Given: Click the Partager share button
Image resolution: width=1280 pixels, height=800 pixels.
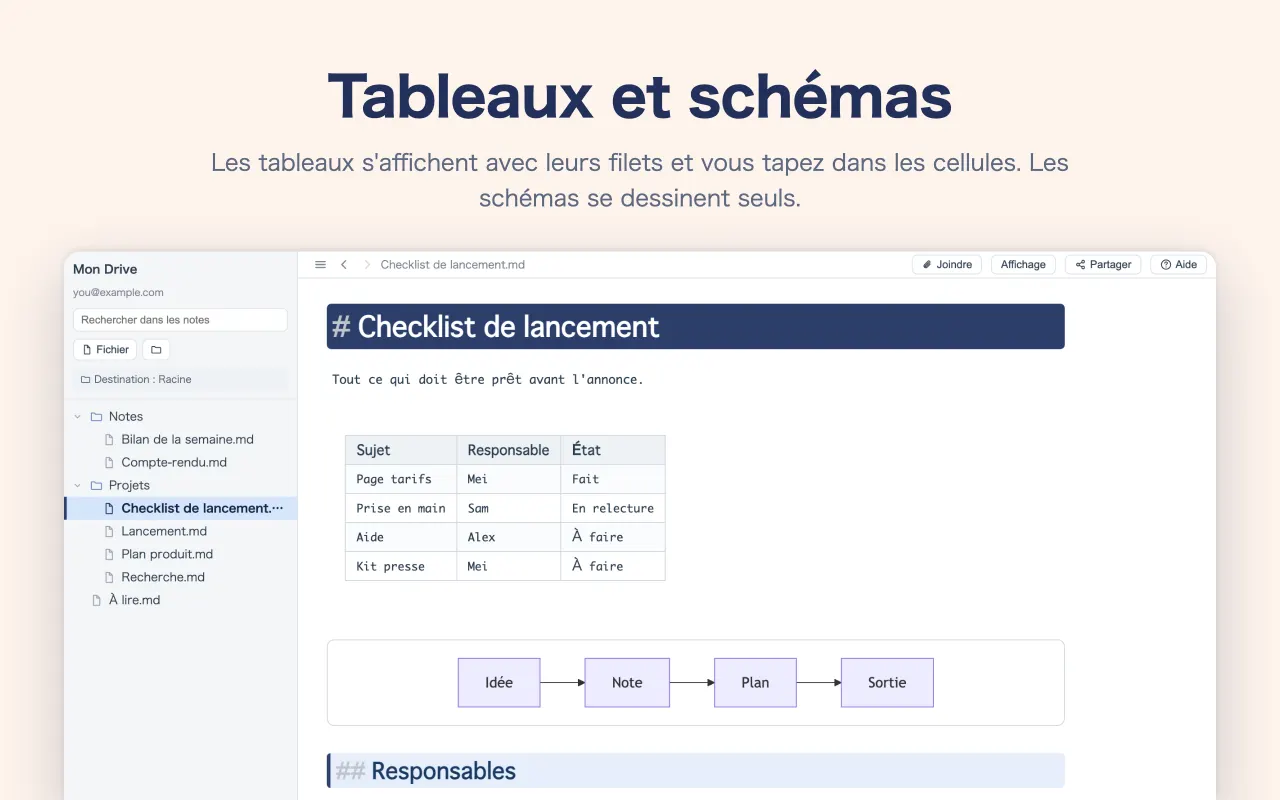Looking at the screenshot, I should point(1103,265).
